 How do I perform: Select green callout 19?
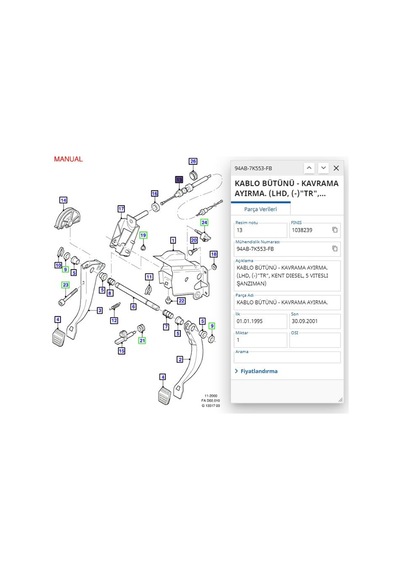click(143, 236)
